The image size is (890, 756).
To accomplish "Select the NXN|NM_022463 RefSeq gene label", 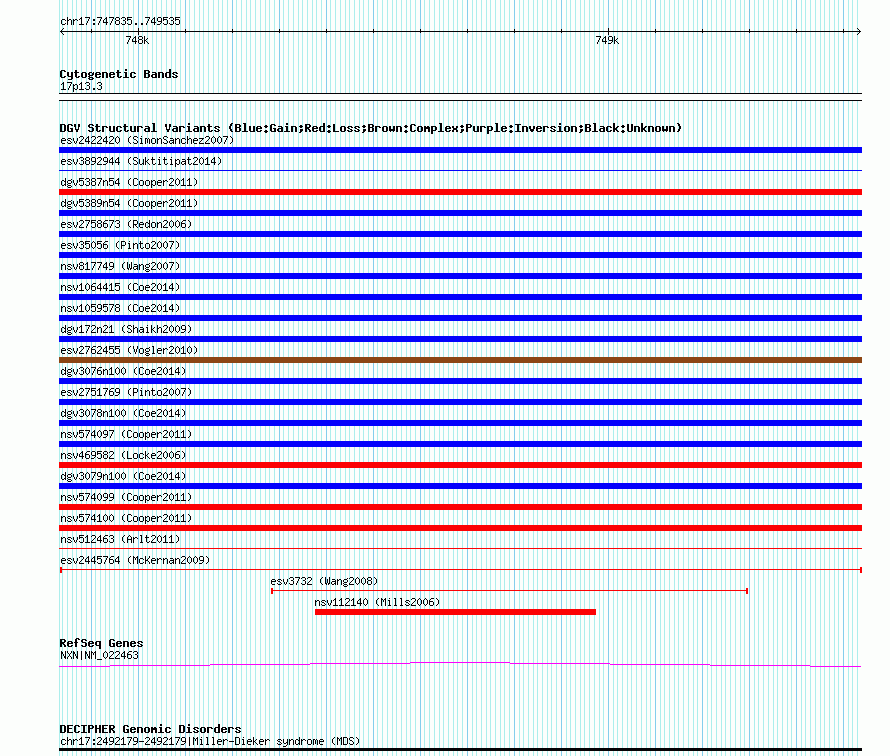I will tap(99, 655).
